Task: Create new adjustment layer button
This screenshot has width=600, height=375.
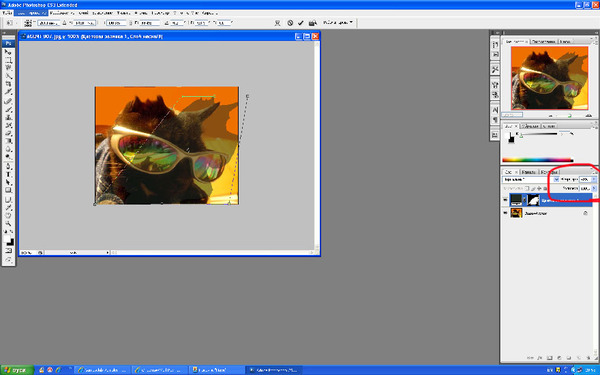Action: coord(559,358)
